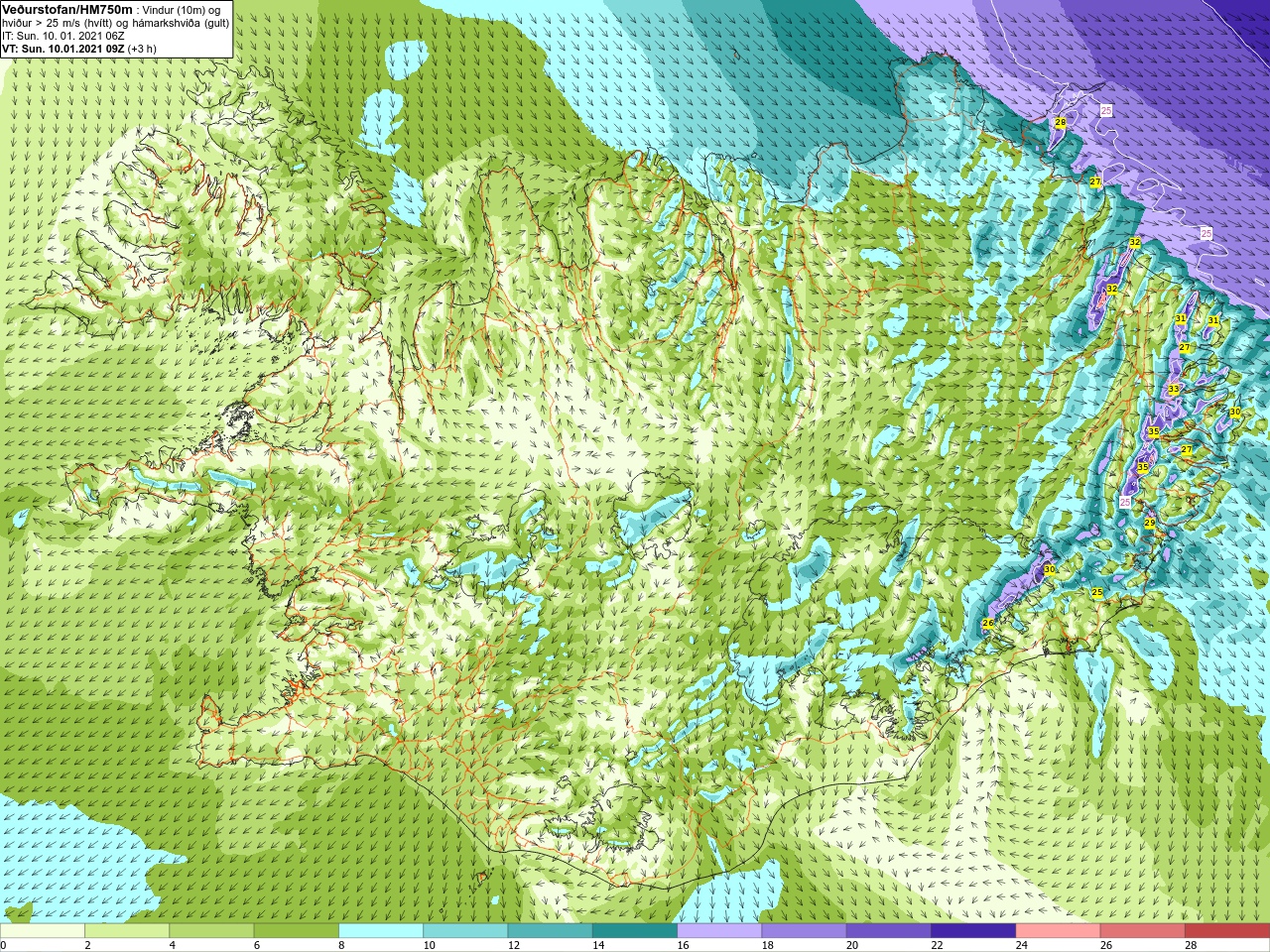Click the dark teal 14–16 m/s legend swatch
Screen dimensions: 1270x952
coord(635,931)
